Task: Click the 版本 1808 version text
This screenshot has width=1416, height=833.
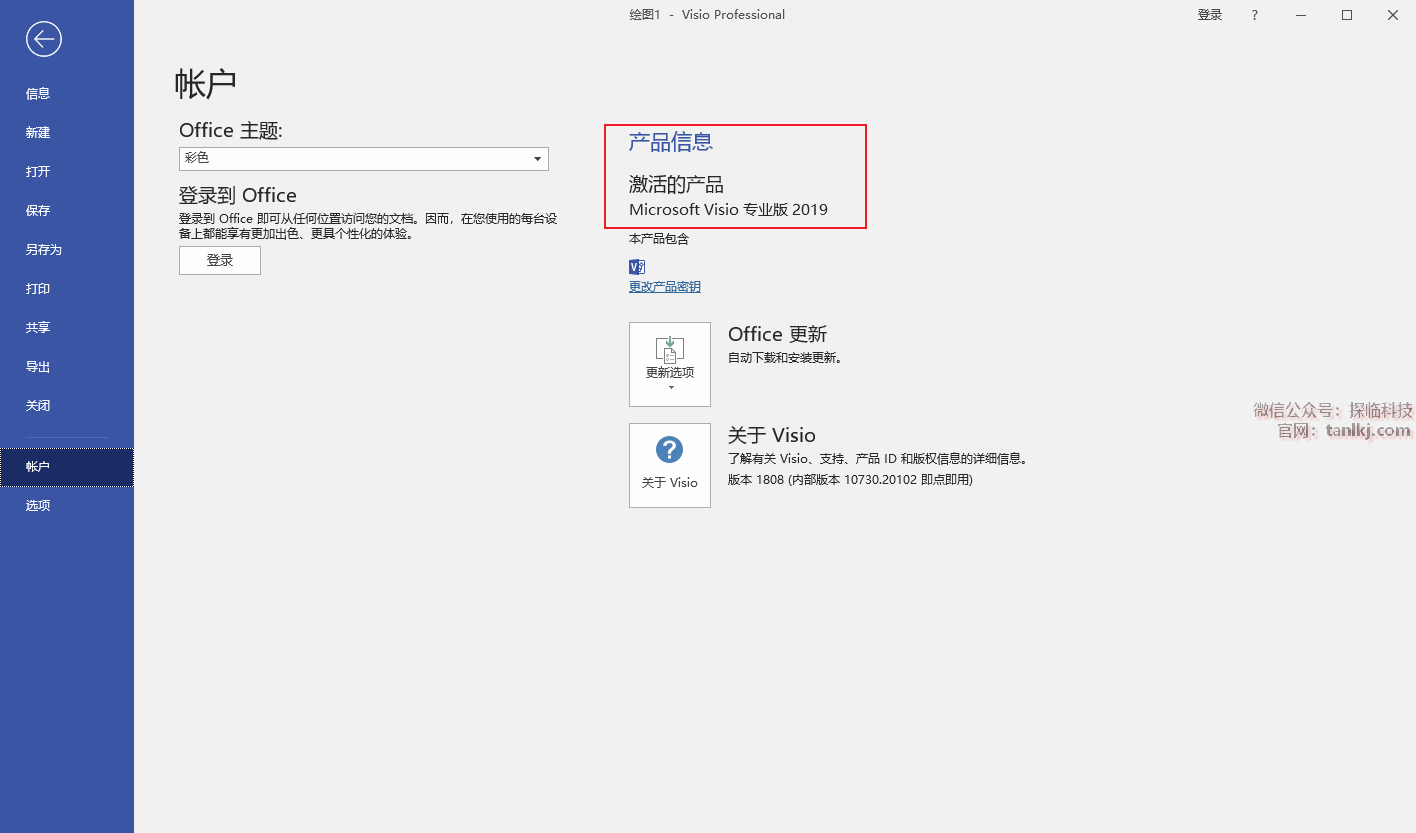Action: tap(850, 480)
